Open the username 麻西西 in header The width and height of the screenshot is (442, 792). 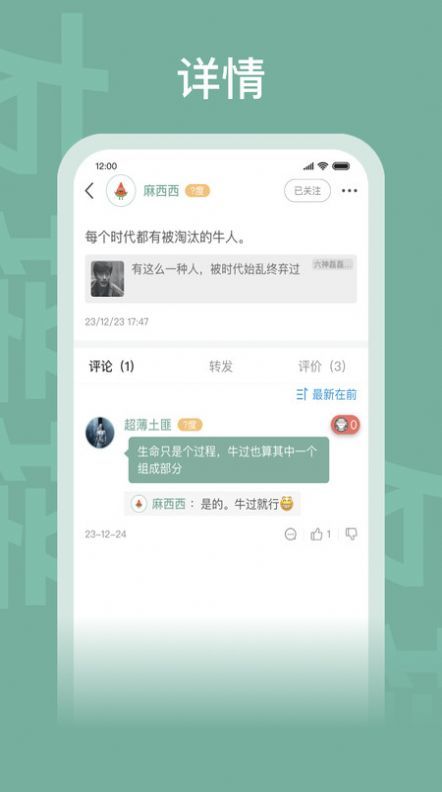coord(161,191)
